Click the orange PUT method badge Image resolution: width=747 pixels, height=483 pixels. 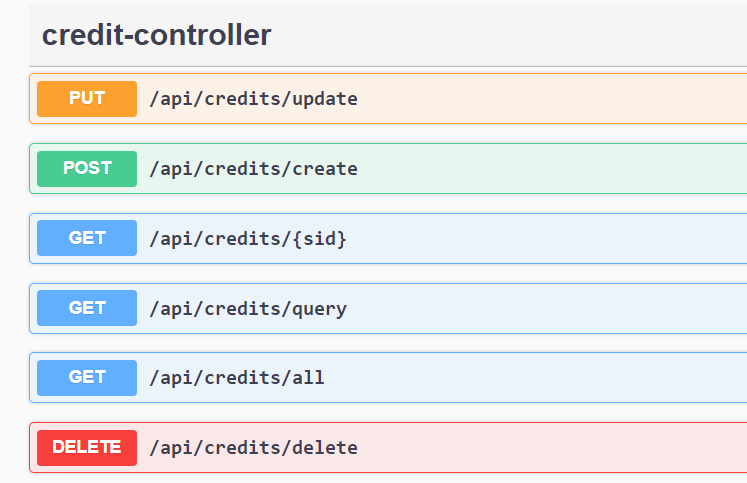(87, 99)
